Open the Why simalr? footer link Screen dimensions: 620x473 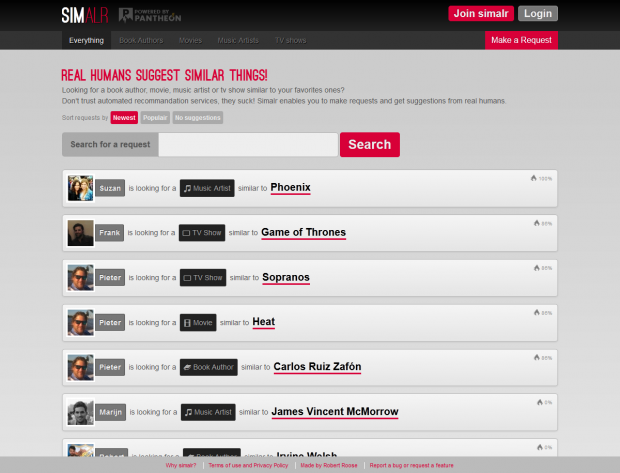(181, 465)
